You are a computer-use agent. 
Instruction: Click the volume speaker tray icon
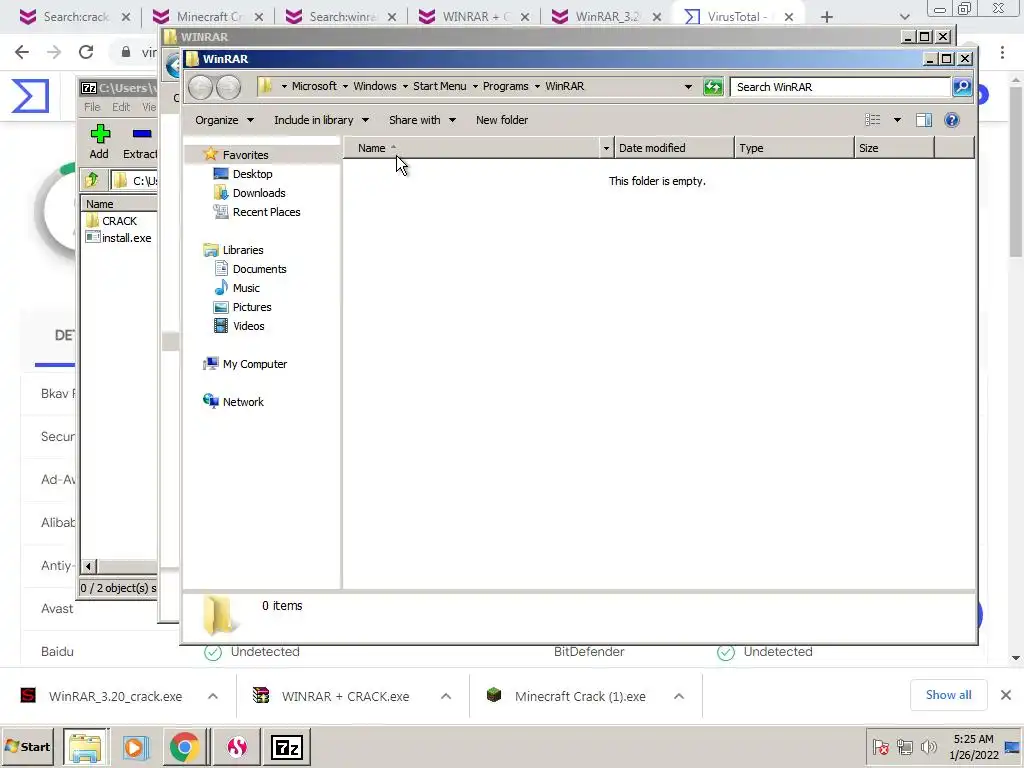(929, 746)
